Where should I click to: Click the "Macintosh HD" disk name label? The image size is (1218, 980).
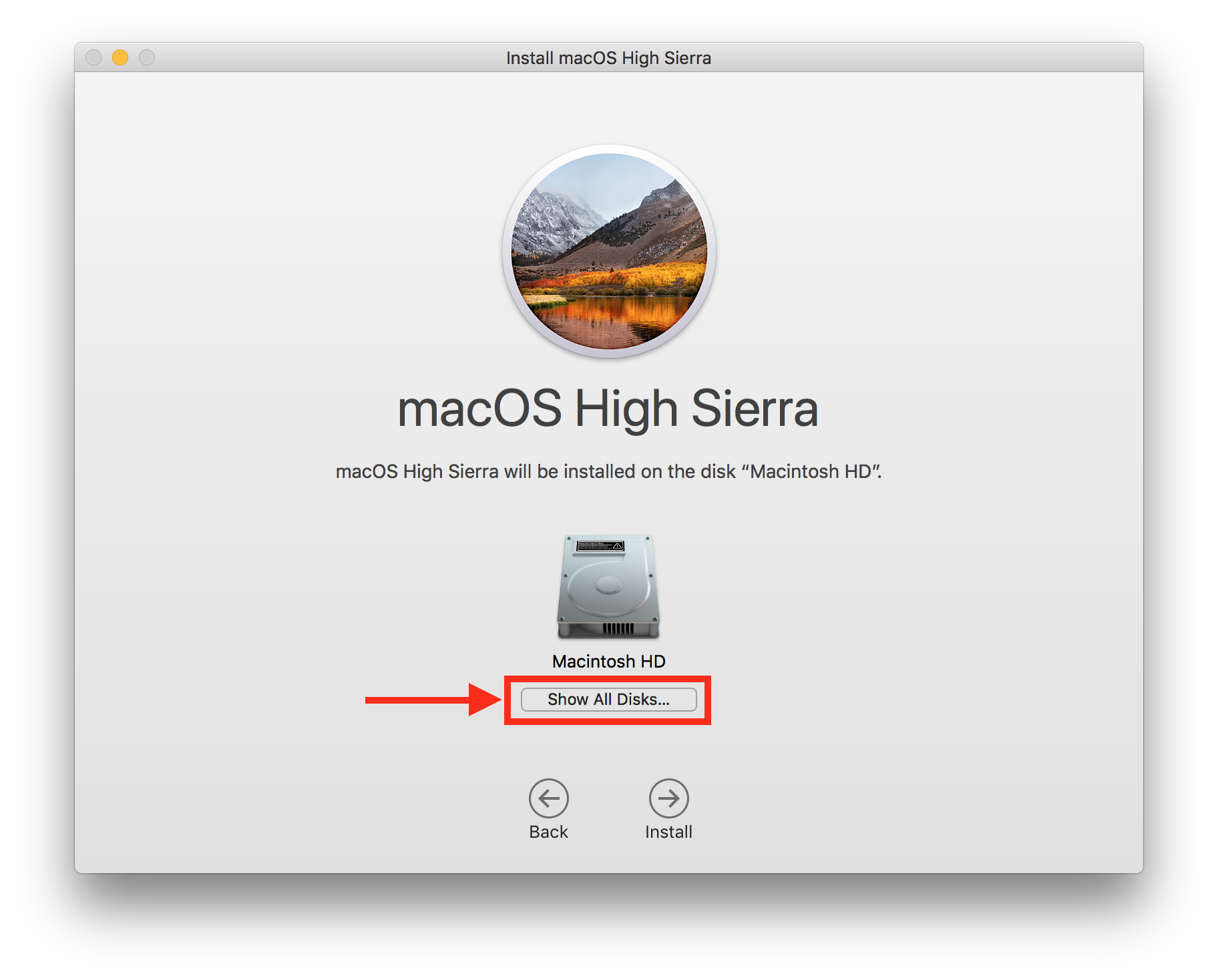point(608,661)
